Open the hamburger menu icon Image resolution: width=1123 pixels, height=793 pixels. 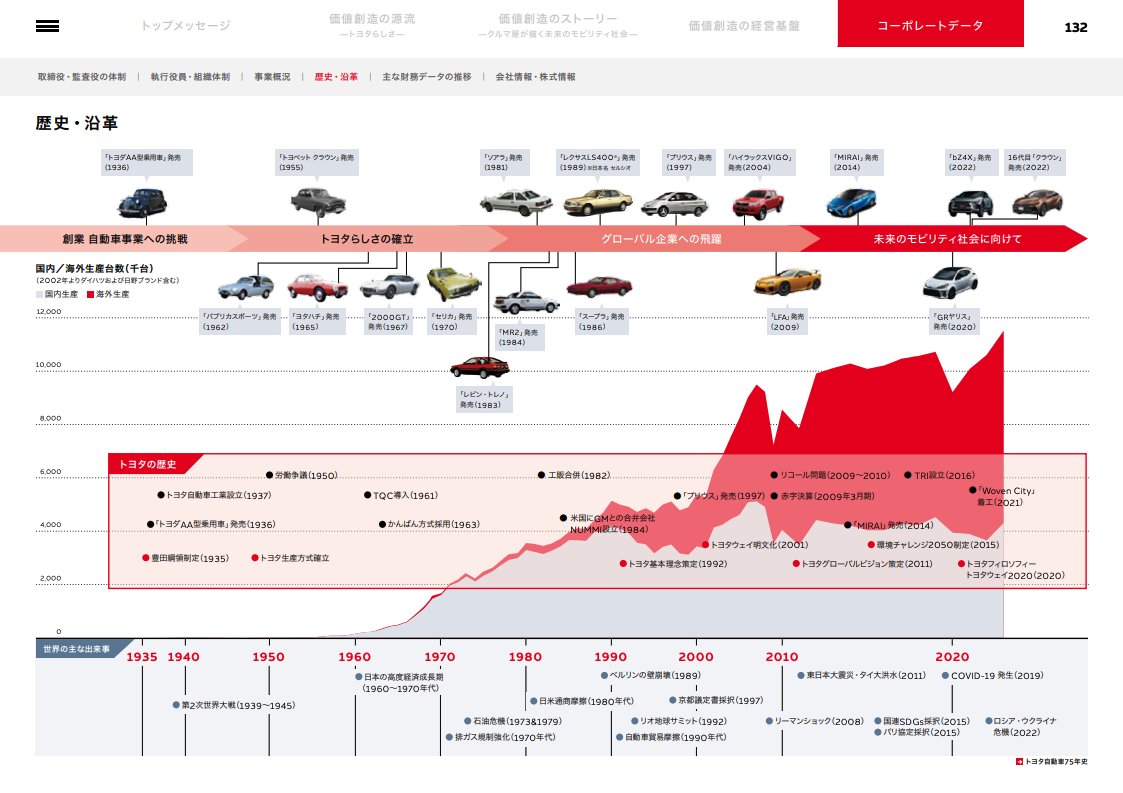48,26
